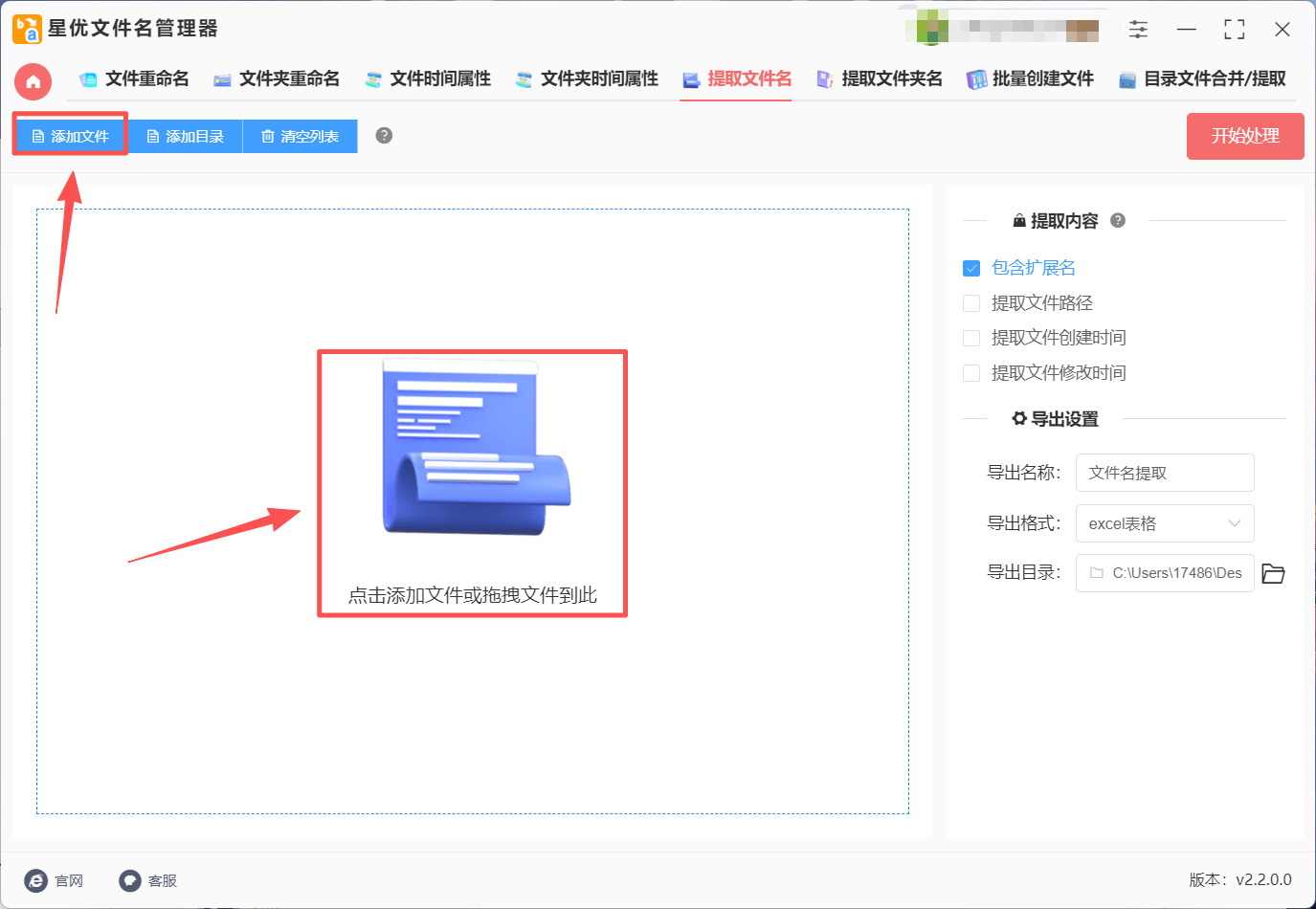Open help icon beside 提取内容
The image size is (1316, 909).
pyautogui.click(x=1118, y=221)
